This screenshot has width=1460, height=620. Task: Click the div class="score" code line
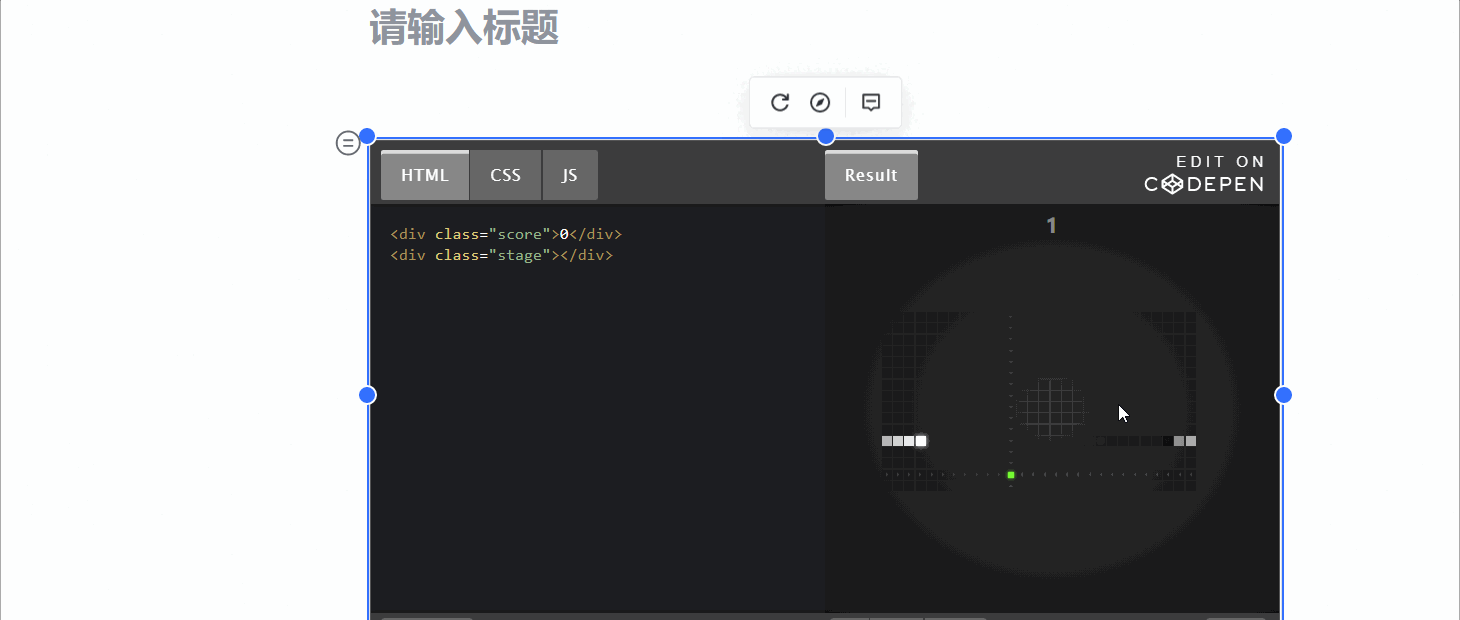pyautogui.click(x=506, y=234)
